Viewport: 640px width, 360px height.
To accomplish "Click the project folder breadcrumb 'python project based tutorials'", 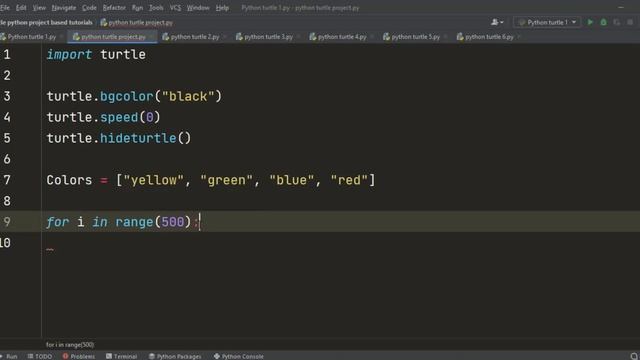I will pos(47,22).
